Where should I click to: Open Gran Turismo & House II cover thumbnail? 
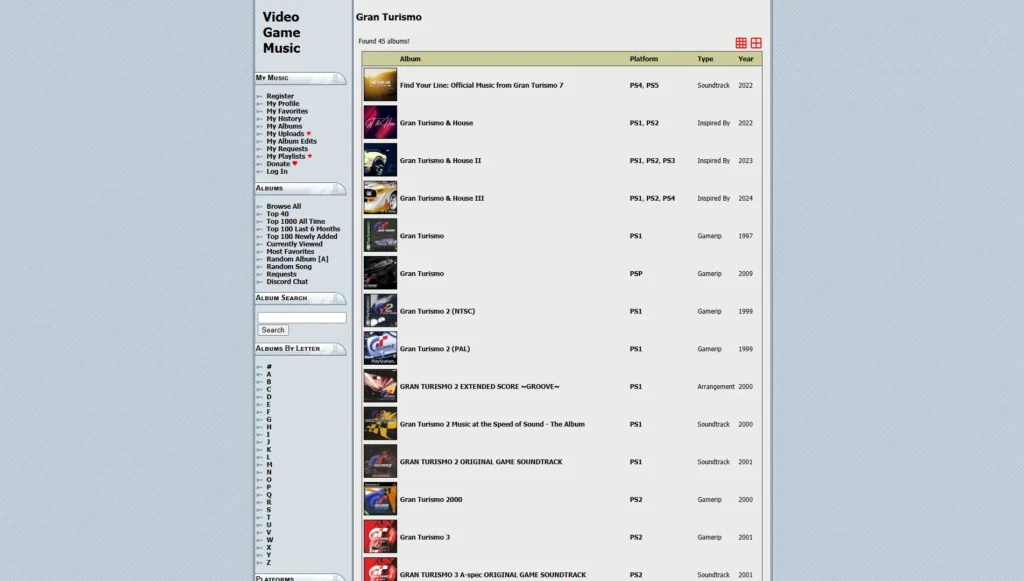point(380,161)
